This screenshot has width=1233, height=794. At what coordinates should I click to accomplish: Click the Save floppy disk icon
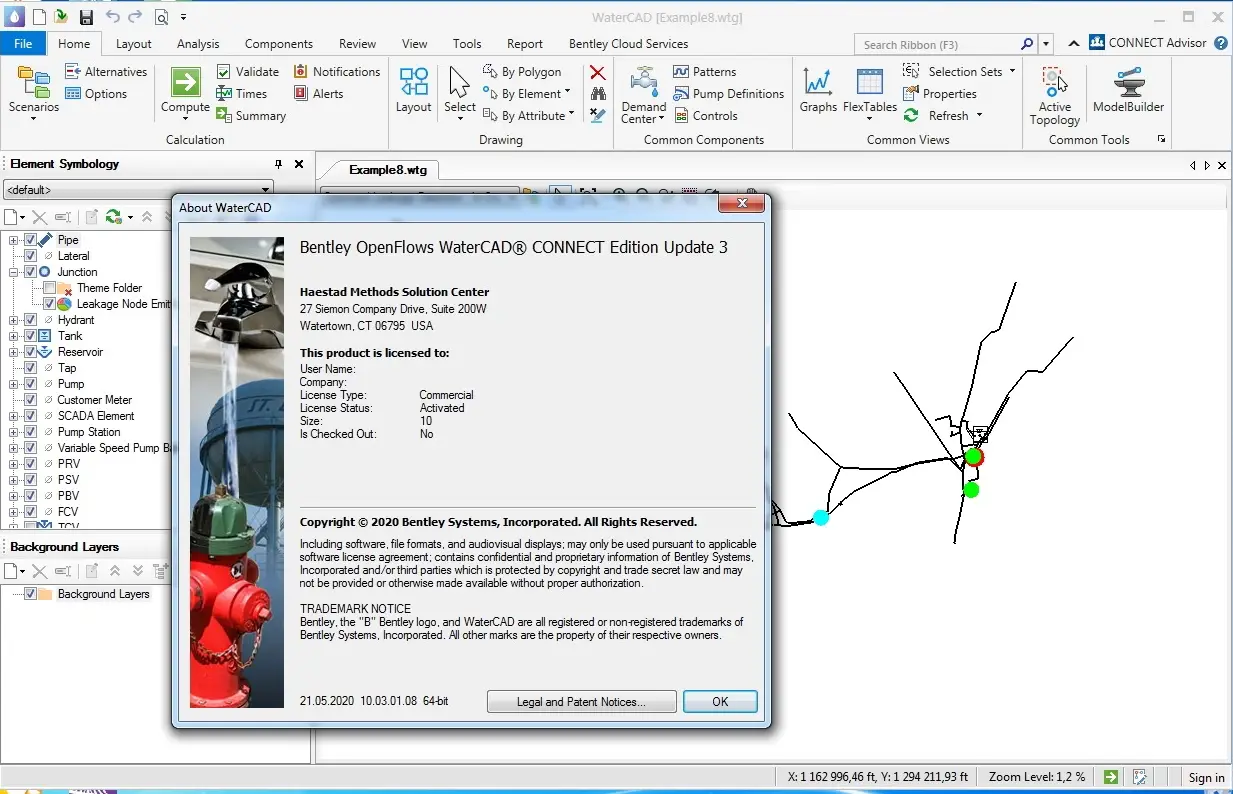[86, 17]
